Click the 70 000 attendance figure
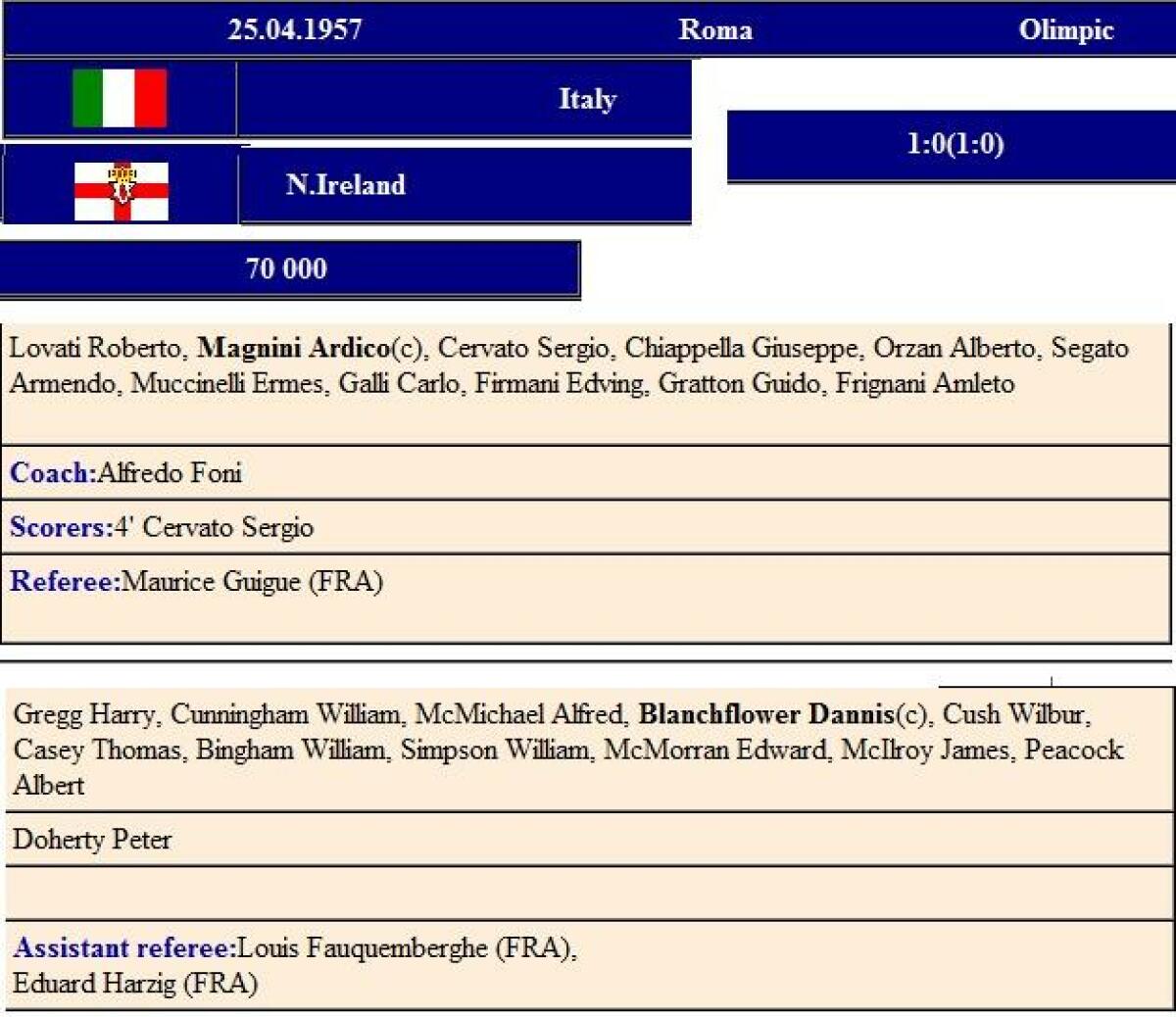Image resolution: width=1176 pixels, height=1017 pixels. click(x=286, y=268)
